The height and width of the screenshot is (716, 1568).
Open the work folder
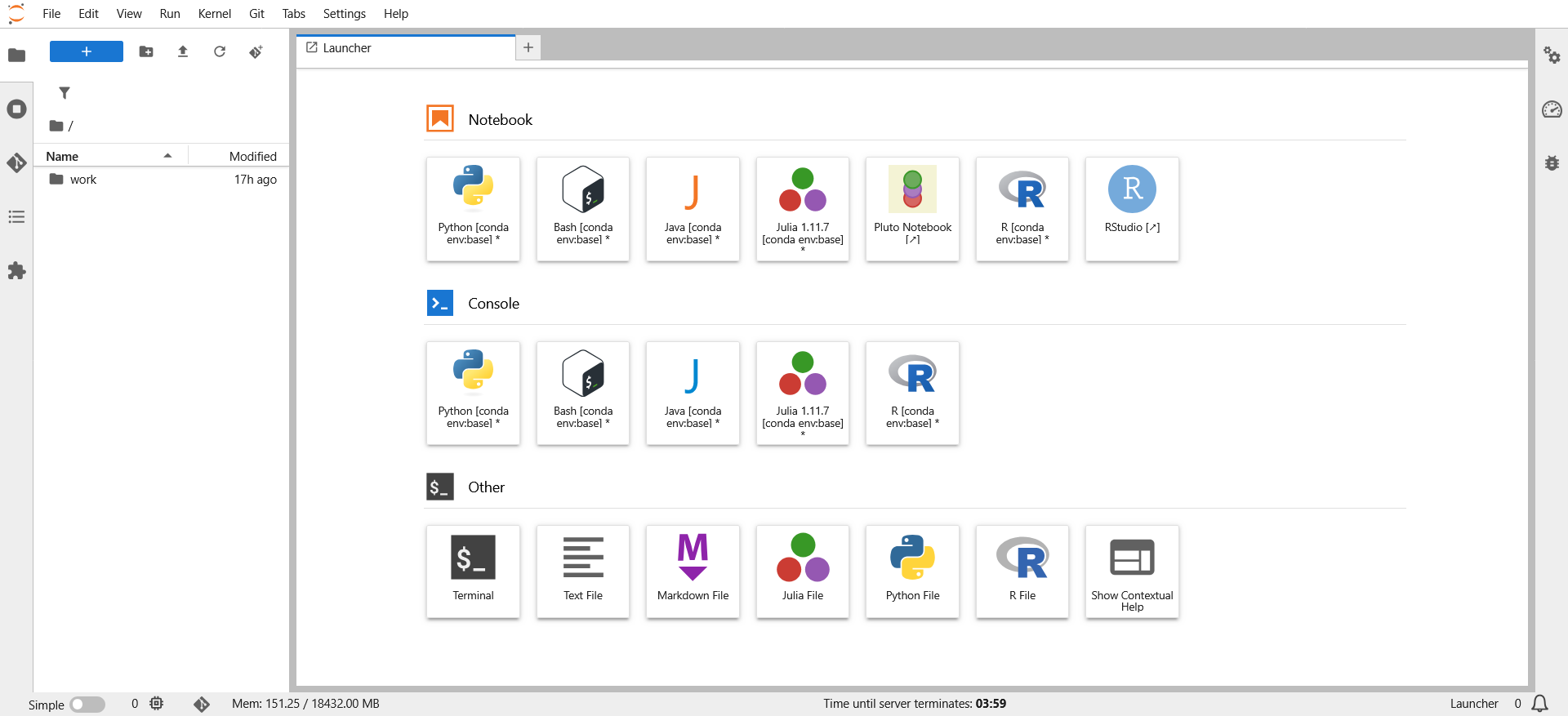pyautogui.click(x=82, y=180)
